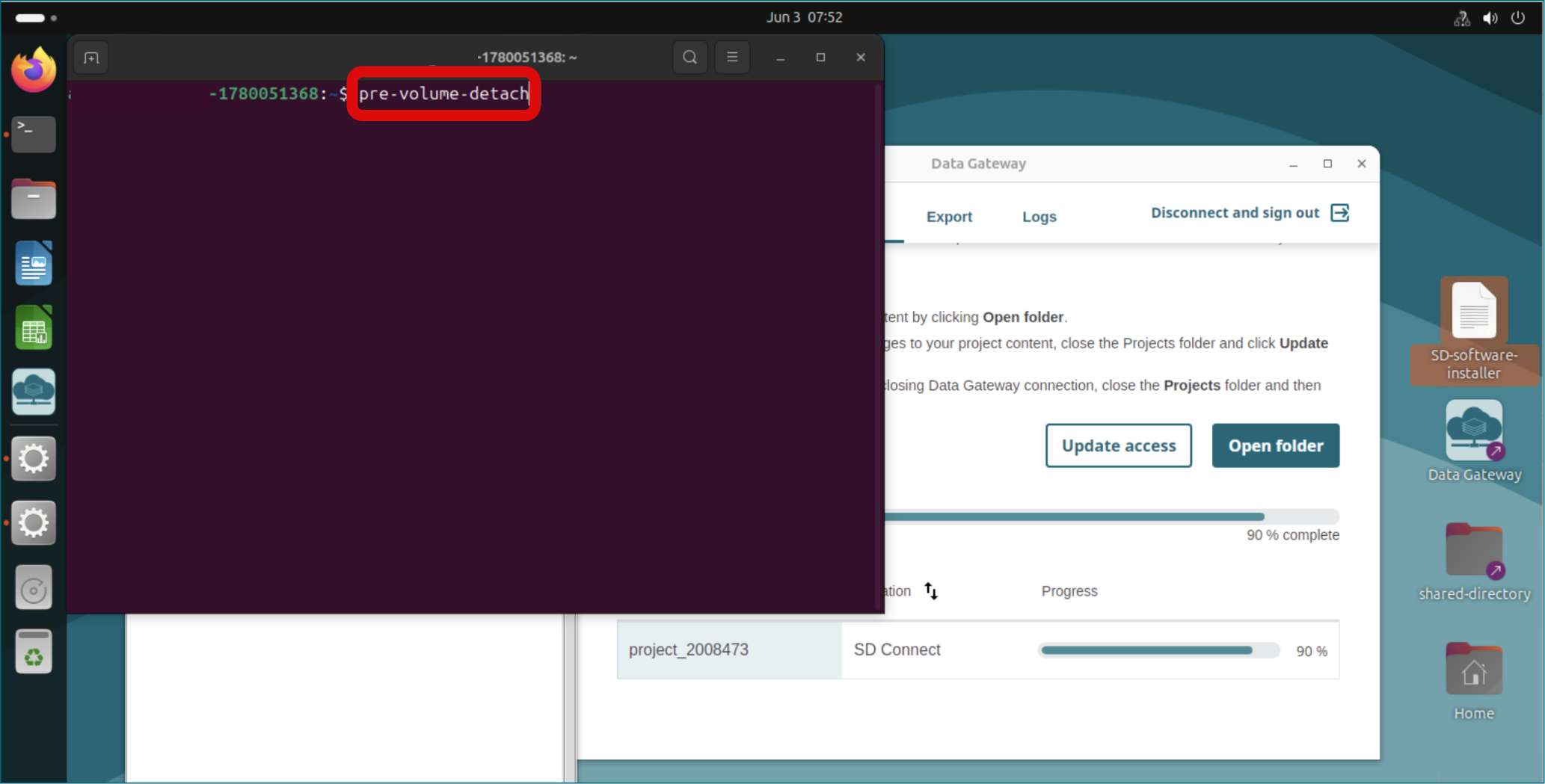Image resolution: width=1545 pixels, height=784 pixels.
Task: Open the upper settings gear in dock
Action: 34,458
